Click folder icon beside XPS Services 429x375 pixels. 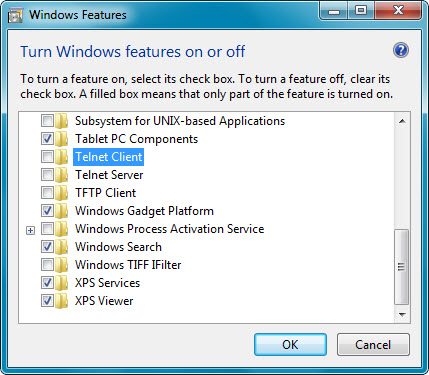tap(62, 283)
